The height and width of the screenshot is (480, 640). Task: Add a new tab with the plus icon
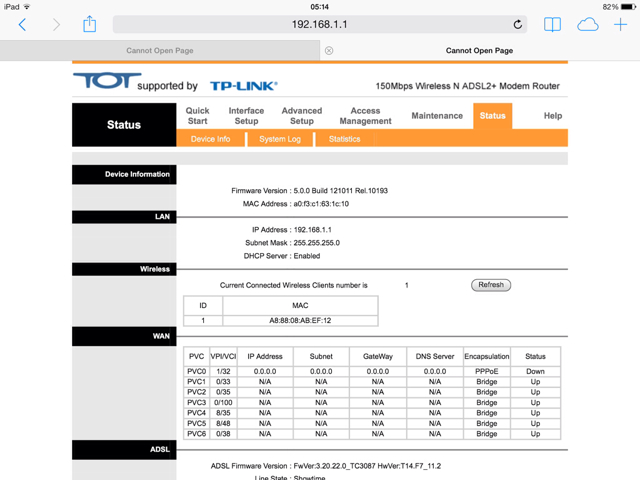click(x=620, y=24)
